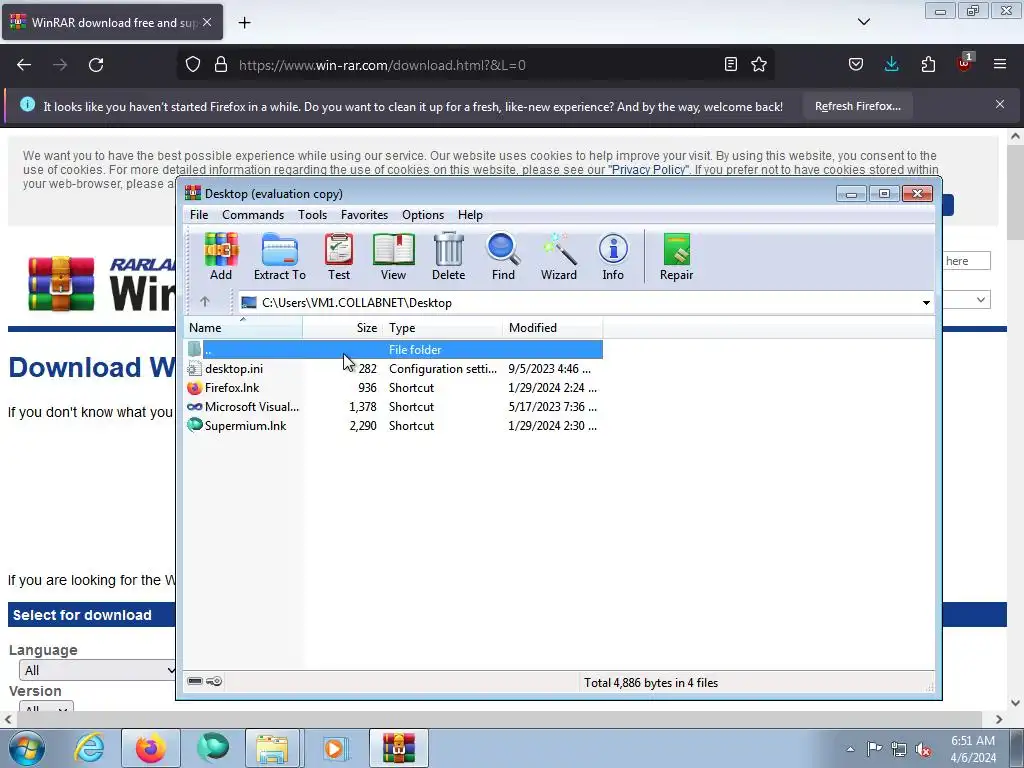Image resolution: width=1024 pixels, height=768 pixels.
Task: Sort by the Name column header
Action: (x=243, y=328)
